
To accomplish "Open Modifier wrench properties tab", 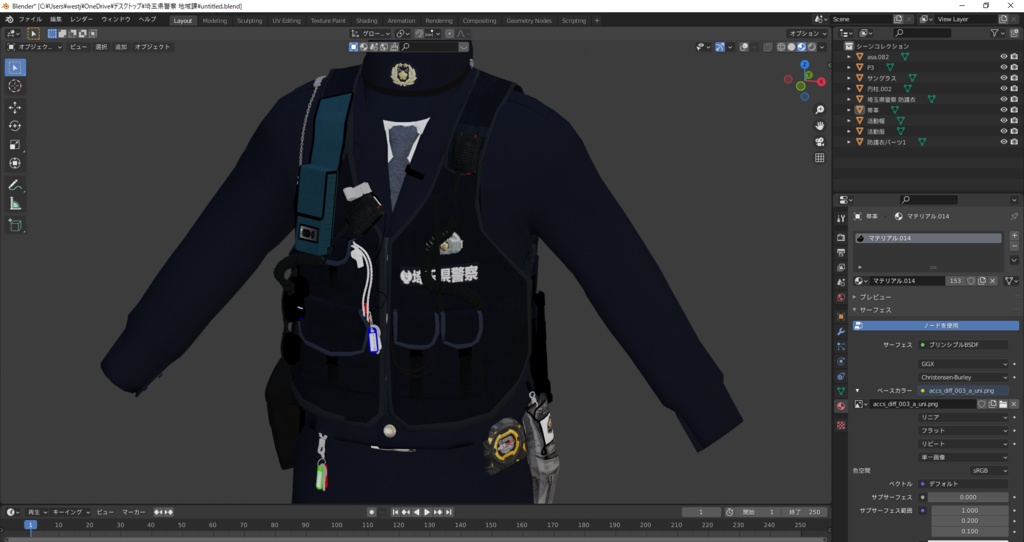I will point(841,332).
